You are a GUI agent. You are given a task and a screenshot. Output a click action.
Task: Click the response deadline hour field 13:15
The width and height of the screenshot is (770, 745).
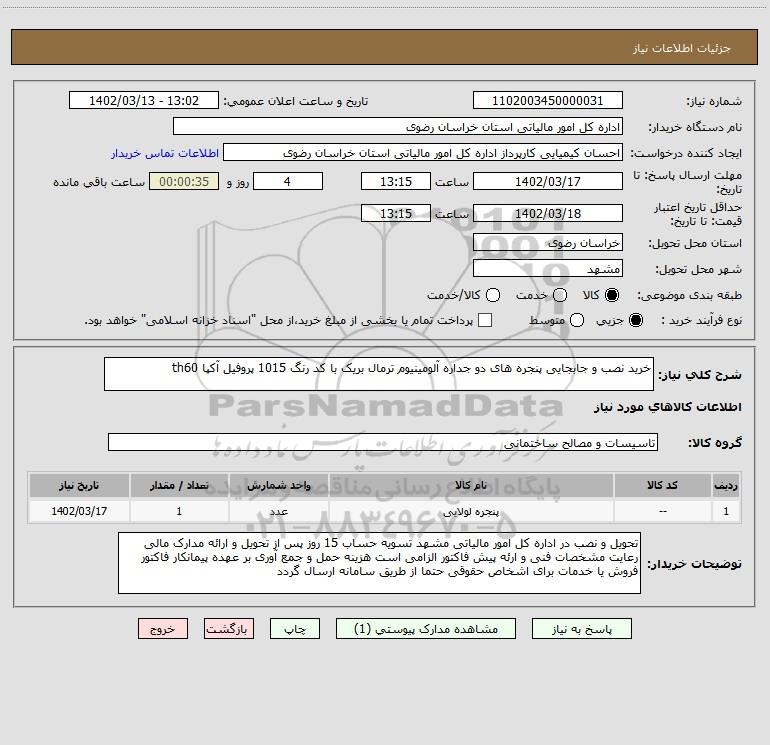pyautogui.click(x=396, y=181)
